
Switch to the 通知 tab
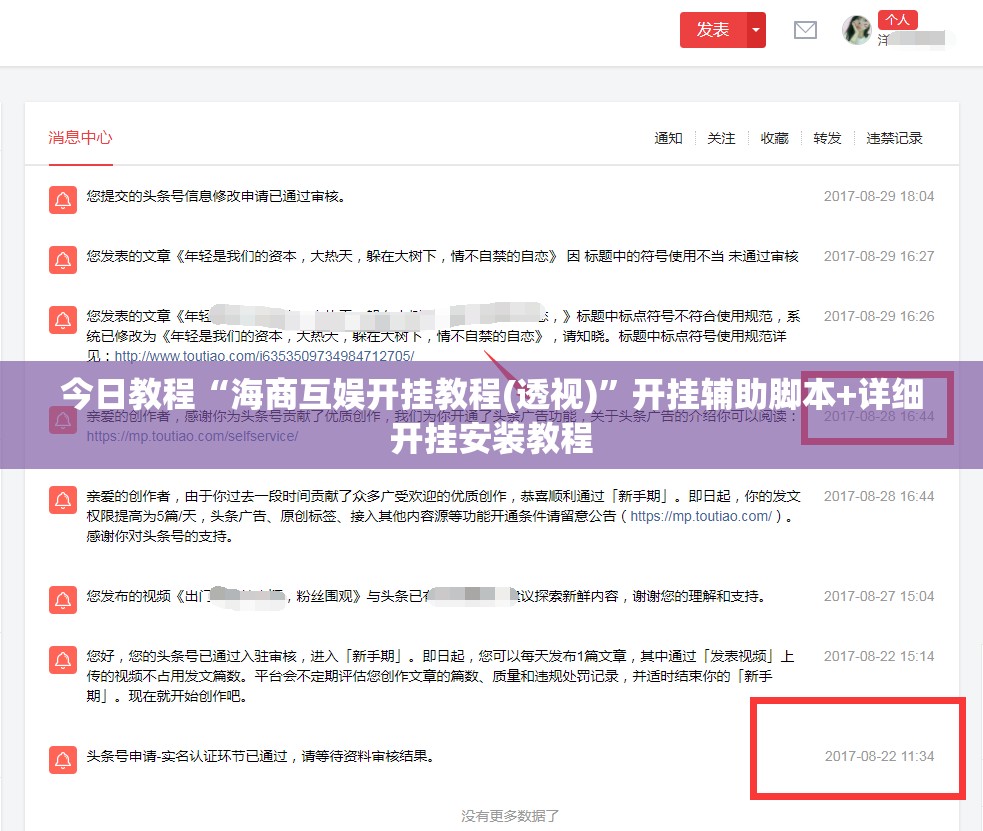[x=668, y=138]
